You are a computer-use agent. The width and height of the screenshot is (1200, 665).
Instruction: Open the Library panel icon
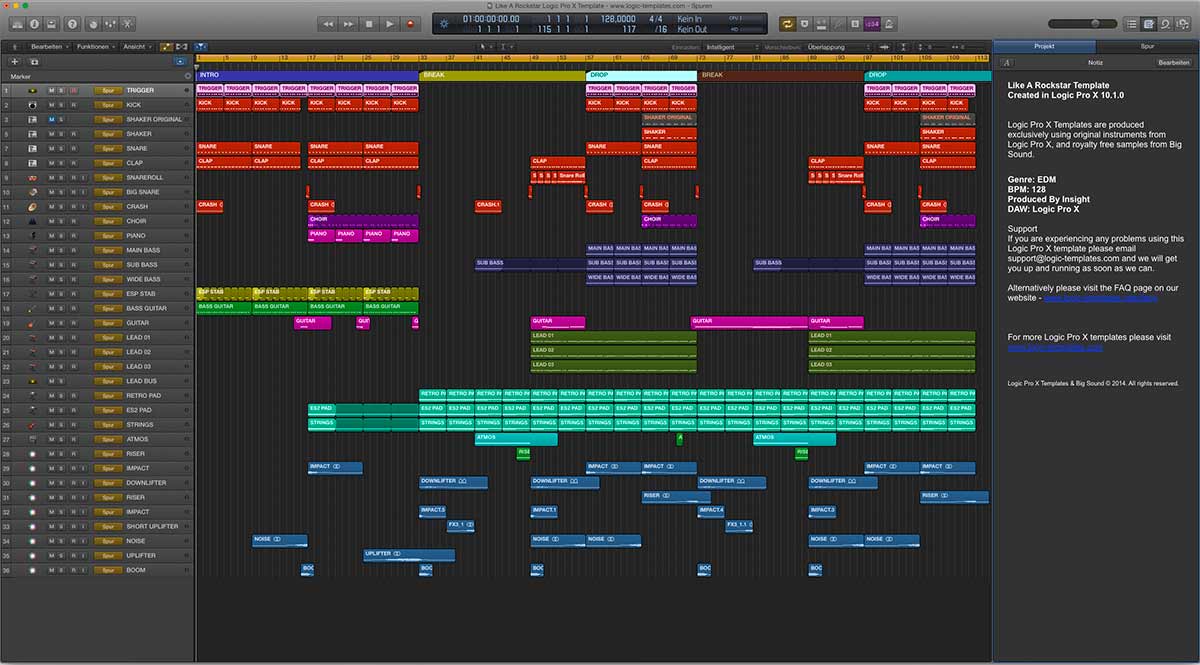[x=17, y=23]
